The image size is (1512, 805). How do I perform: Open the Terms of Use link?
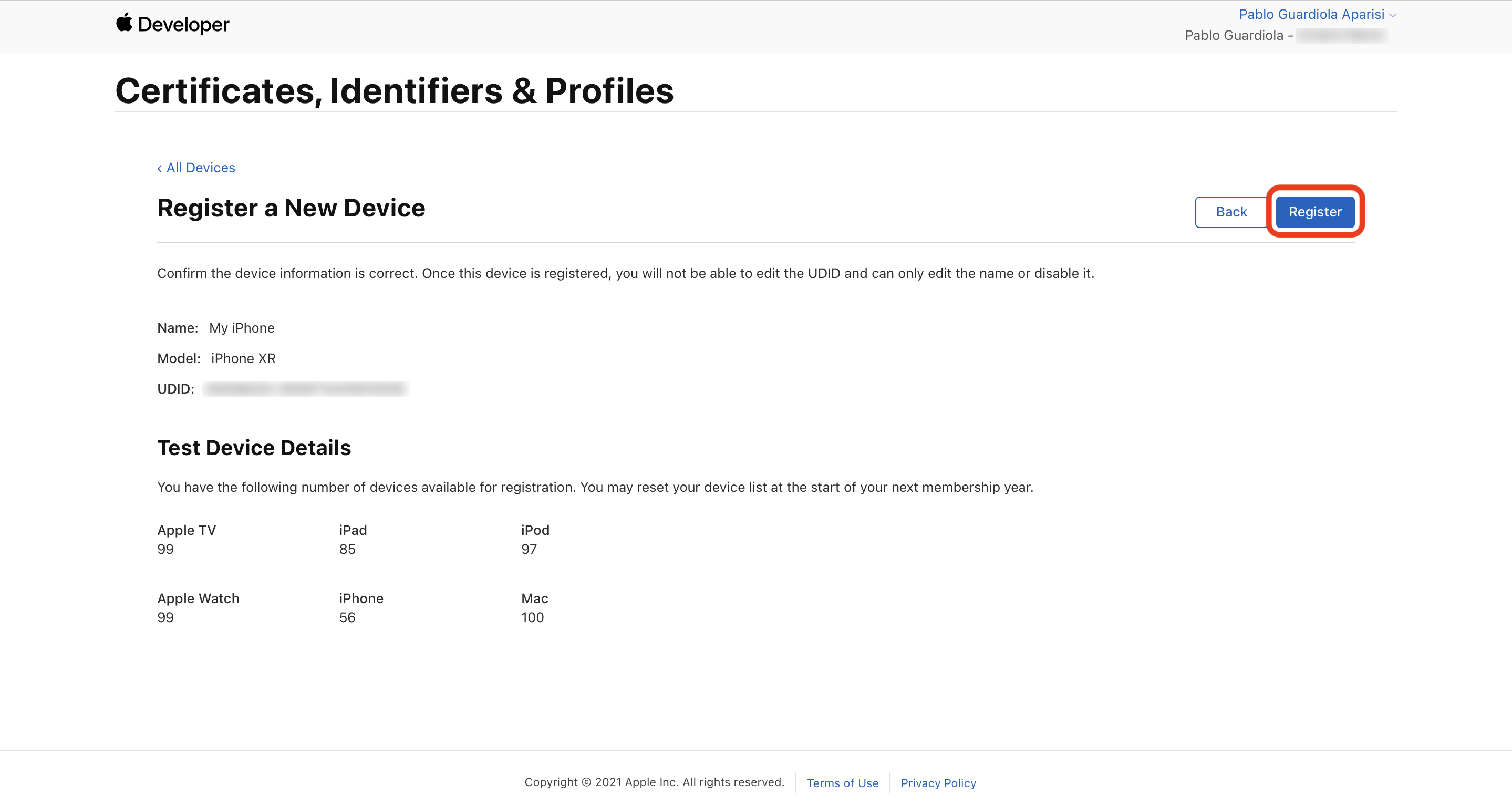(x=842, y=783)
